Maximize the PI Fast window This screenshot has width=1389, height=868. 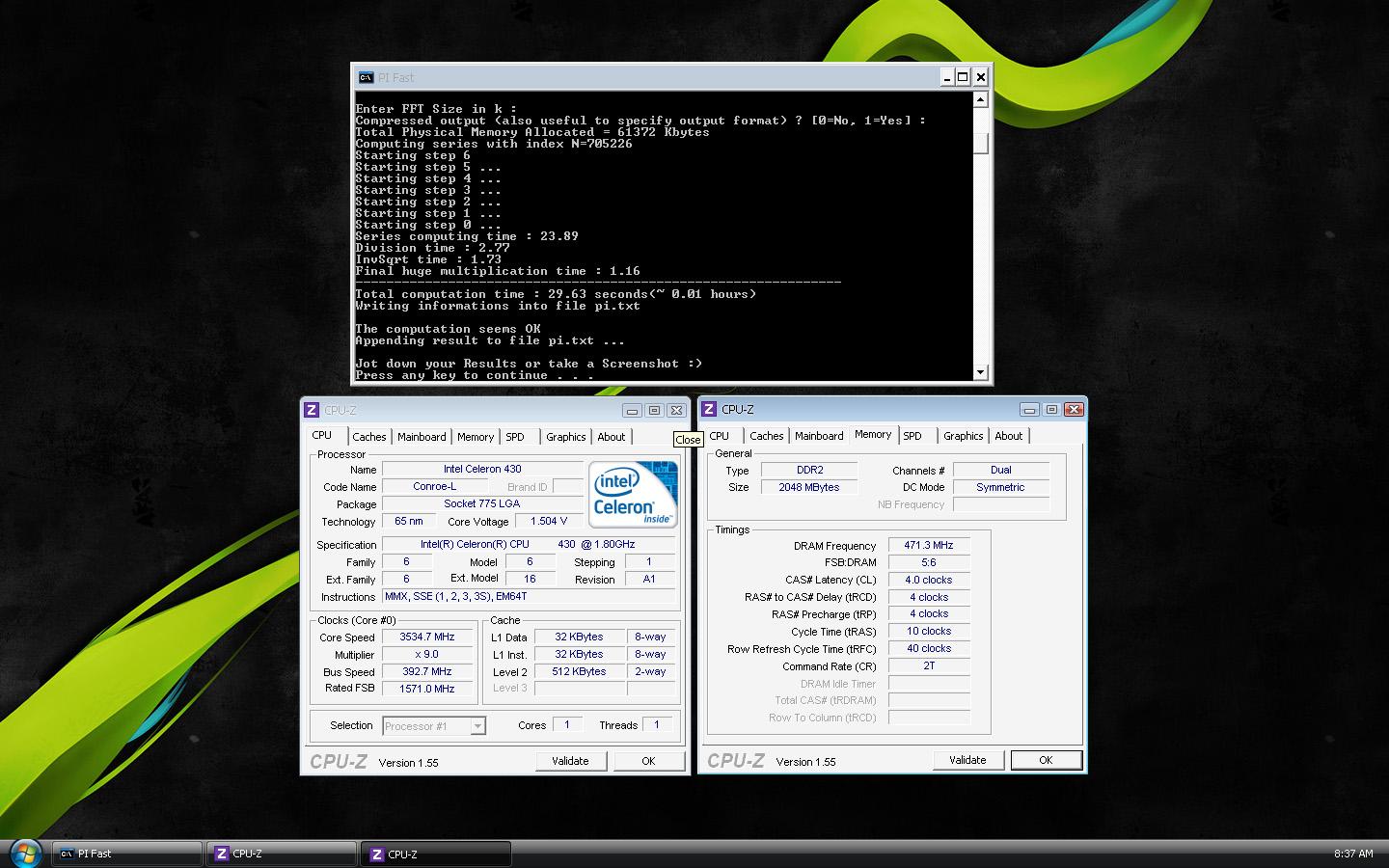pyautogui.click(x=963, y=77)
